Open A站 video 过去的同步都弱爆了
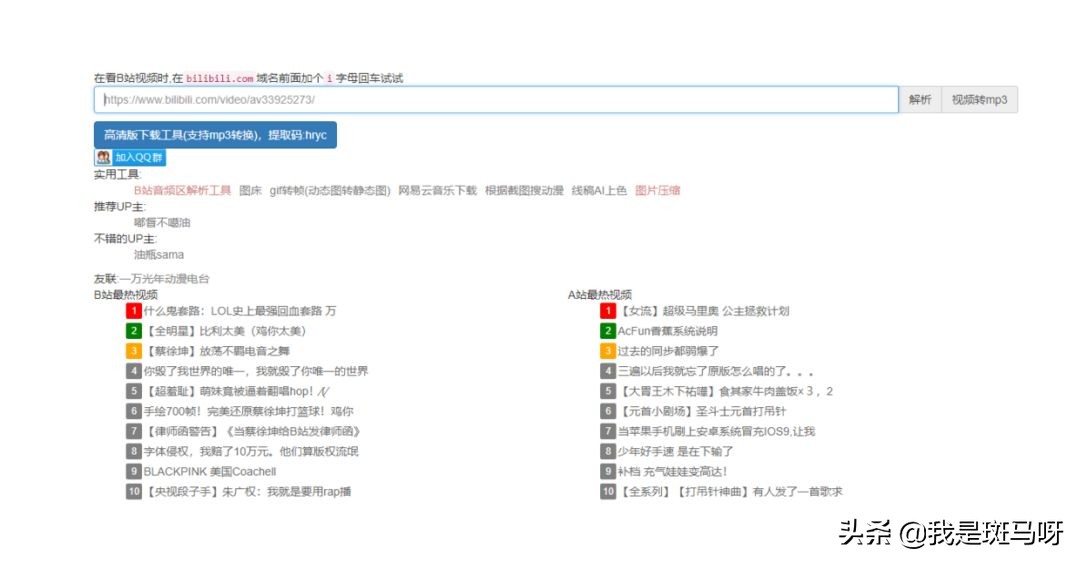Image resolution: width=1080 pixels, height=563 pixels. 667,351
